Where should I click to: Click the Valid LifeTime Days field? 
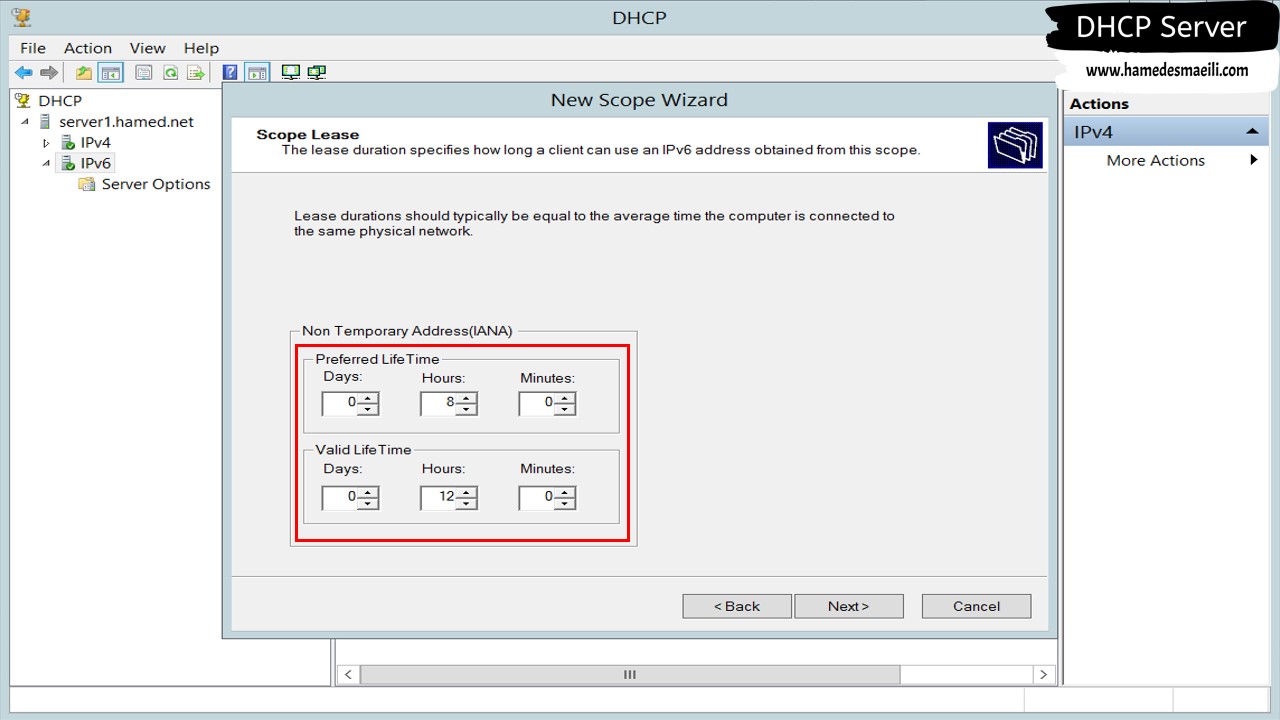tap(340, 496)
